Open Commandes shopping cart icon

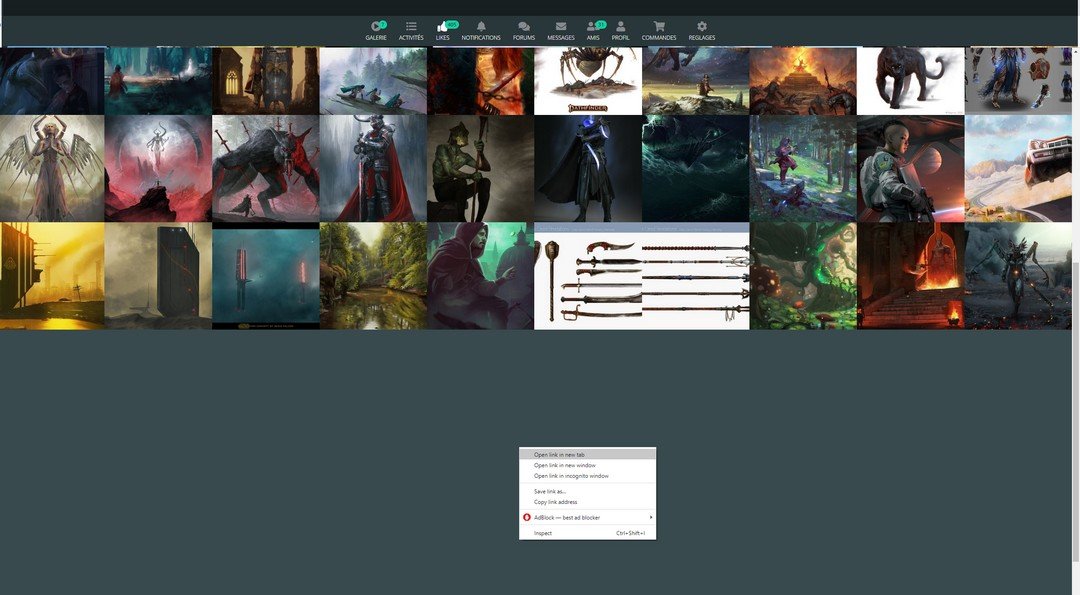pos(659,27)
